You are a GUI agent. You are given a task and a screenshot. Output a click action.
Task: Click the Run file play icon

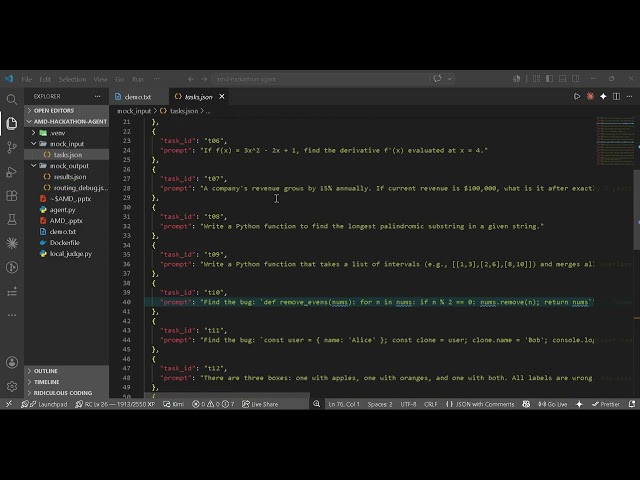point(577,97)
